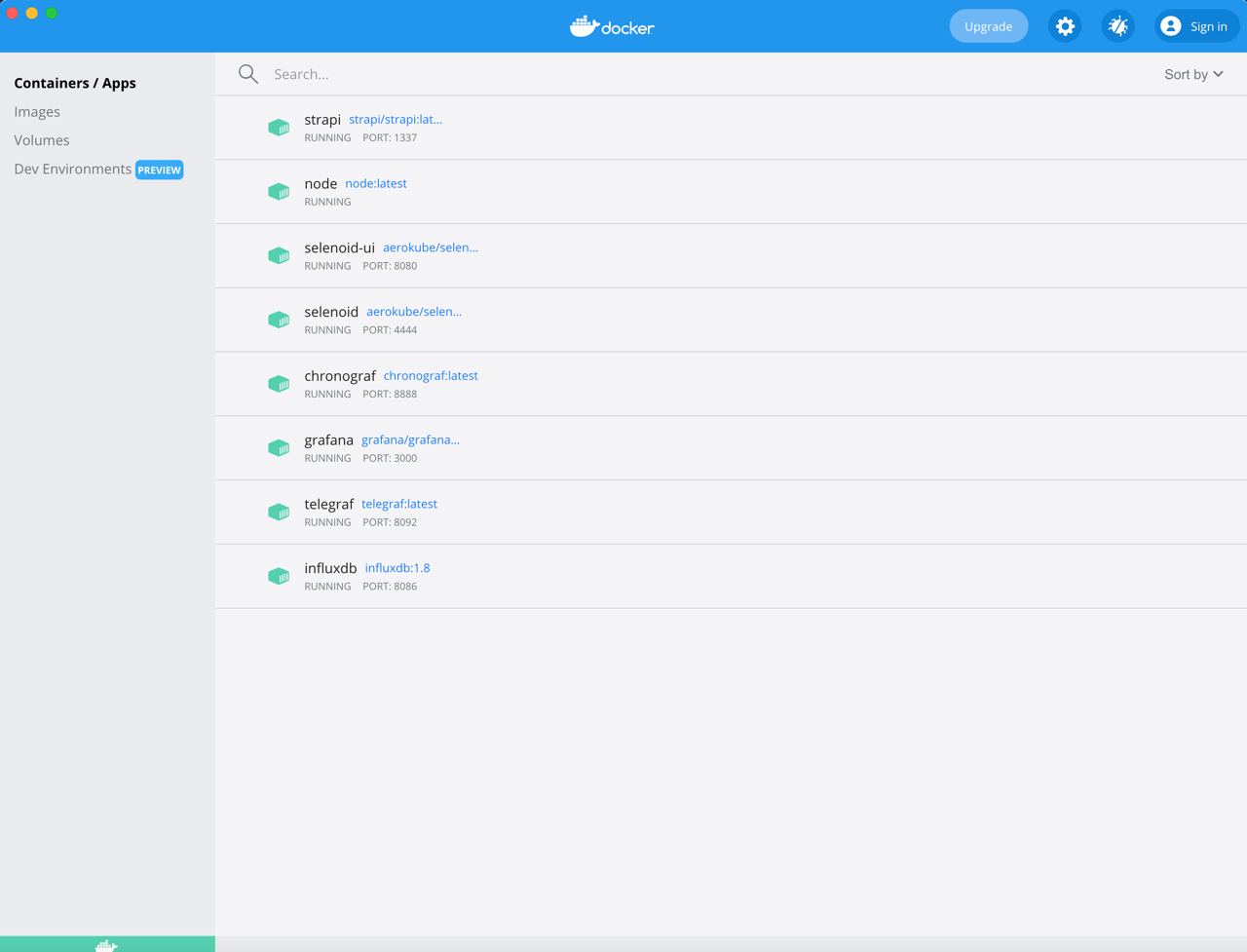Click PORT: 8080 on selenoid-ui row
Image resolution: width=1247 pixels, height=952 pixels.
390,266
